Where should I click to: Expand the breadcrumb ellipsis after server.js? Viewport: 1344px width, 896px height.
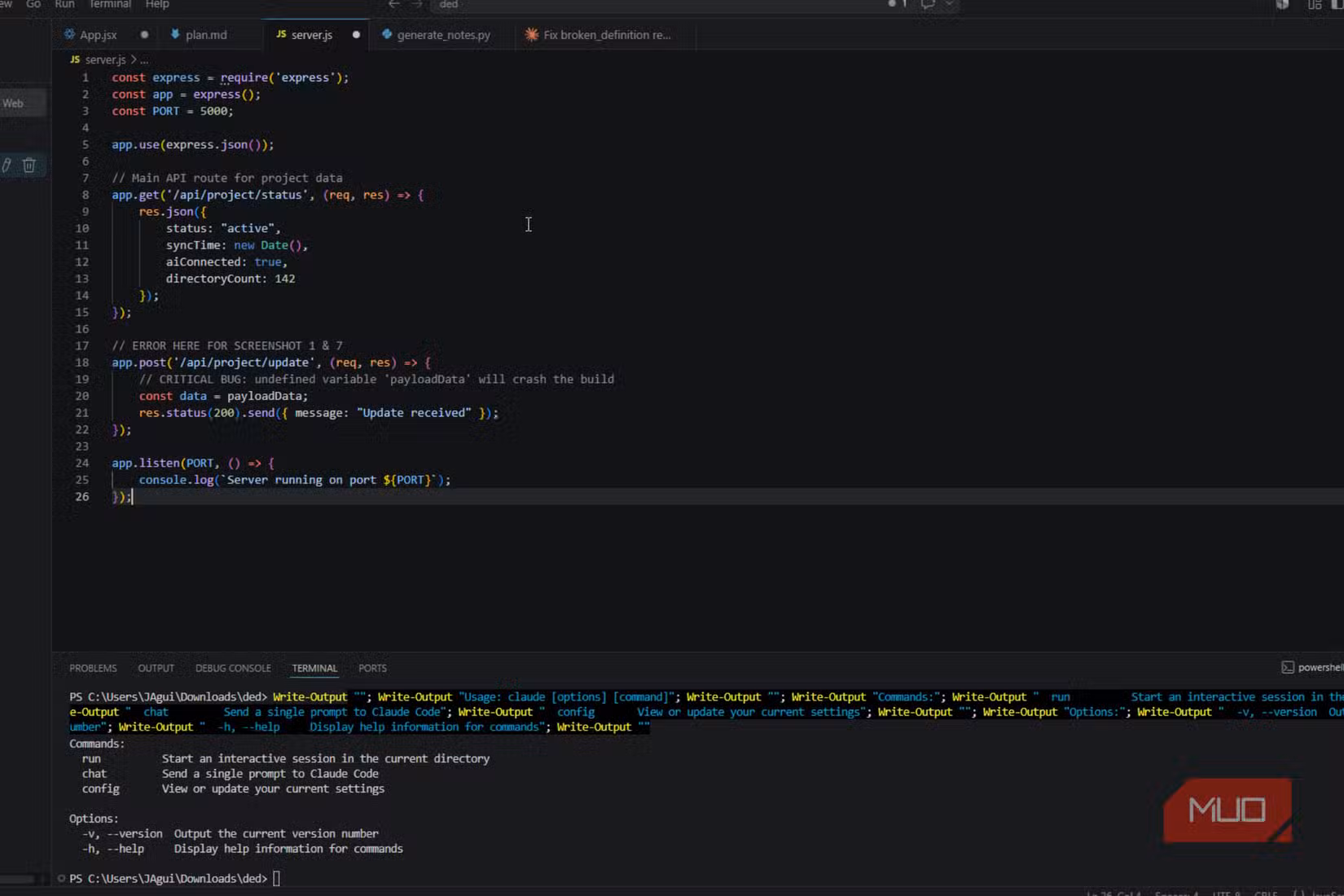point(144,60)
